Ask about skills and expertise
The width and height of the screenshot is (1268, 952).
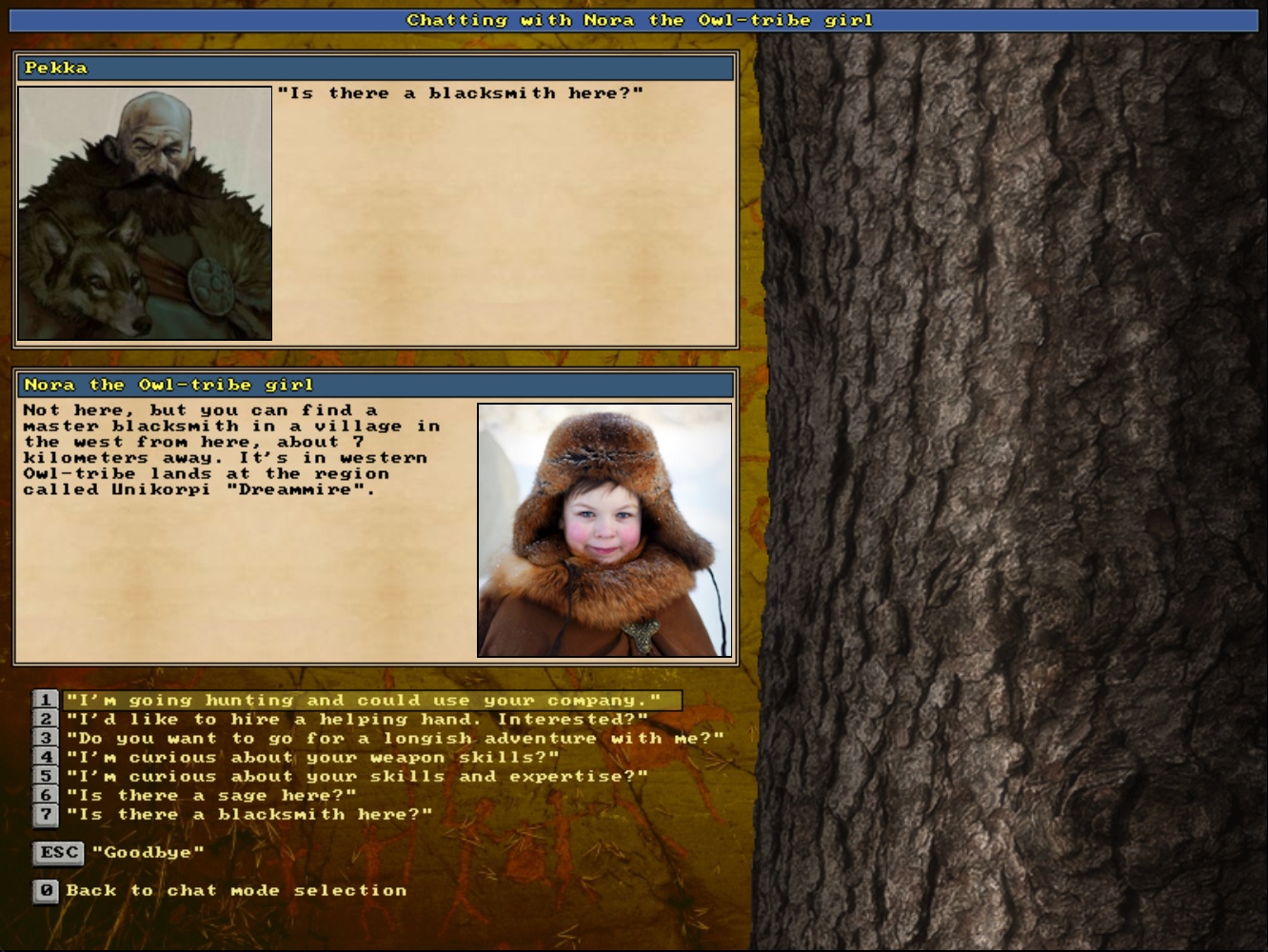point(357,777)
